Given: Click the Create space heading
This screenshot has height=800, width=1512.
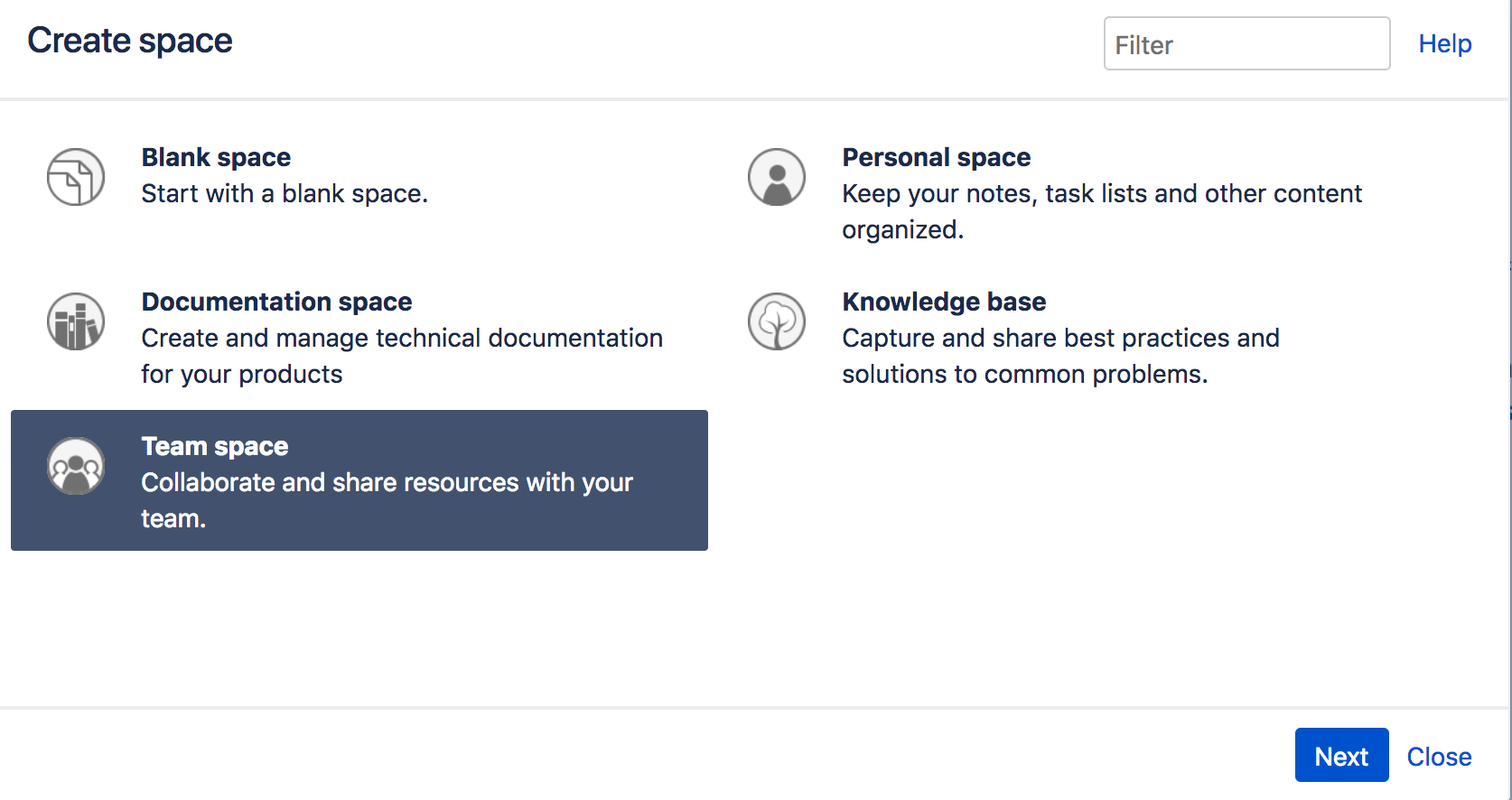Looking at the screenshot, I should pos(130,40).
